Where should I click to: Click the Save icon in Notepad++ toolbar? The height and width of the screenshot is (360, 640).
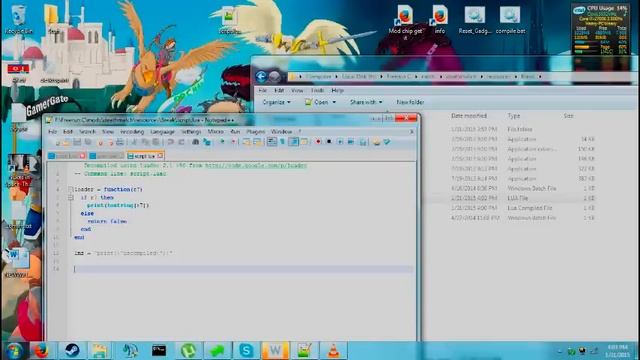click(77, 142)
